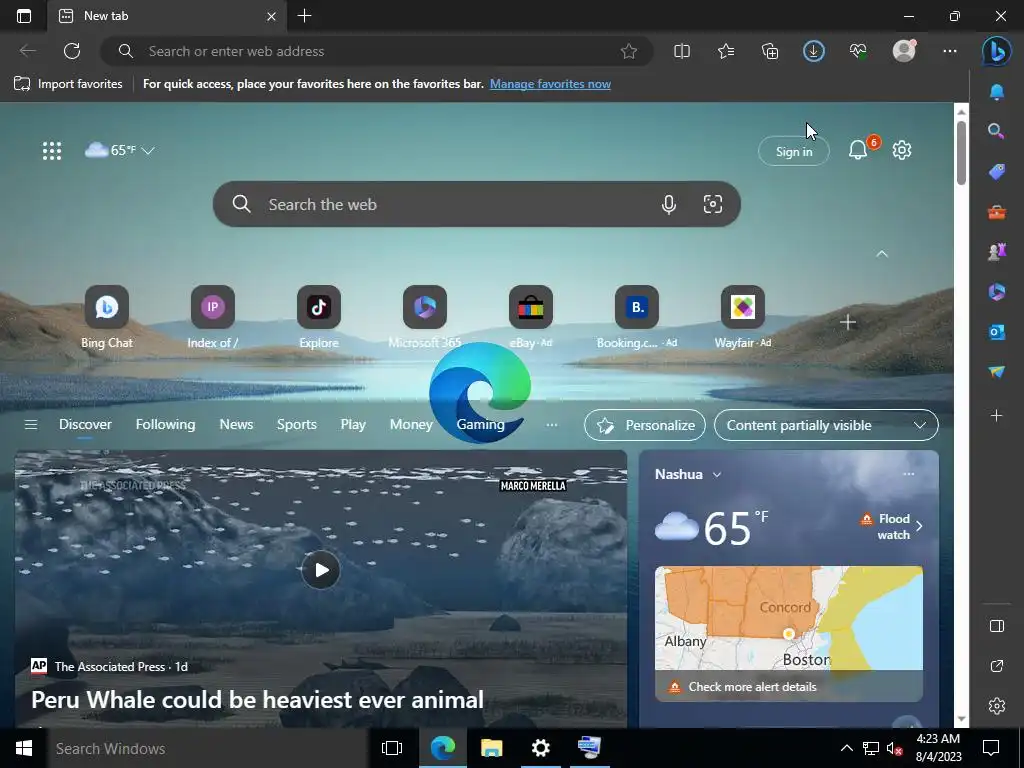The width and height of the screenshot is (1024, 768).
Task: Open the Booking.com quick link
Action: (637, 317)
